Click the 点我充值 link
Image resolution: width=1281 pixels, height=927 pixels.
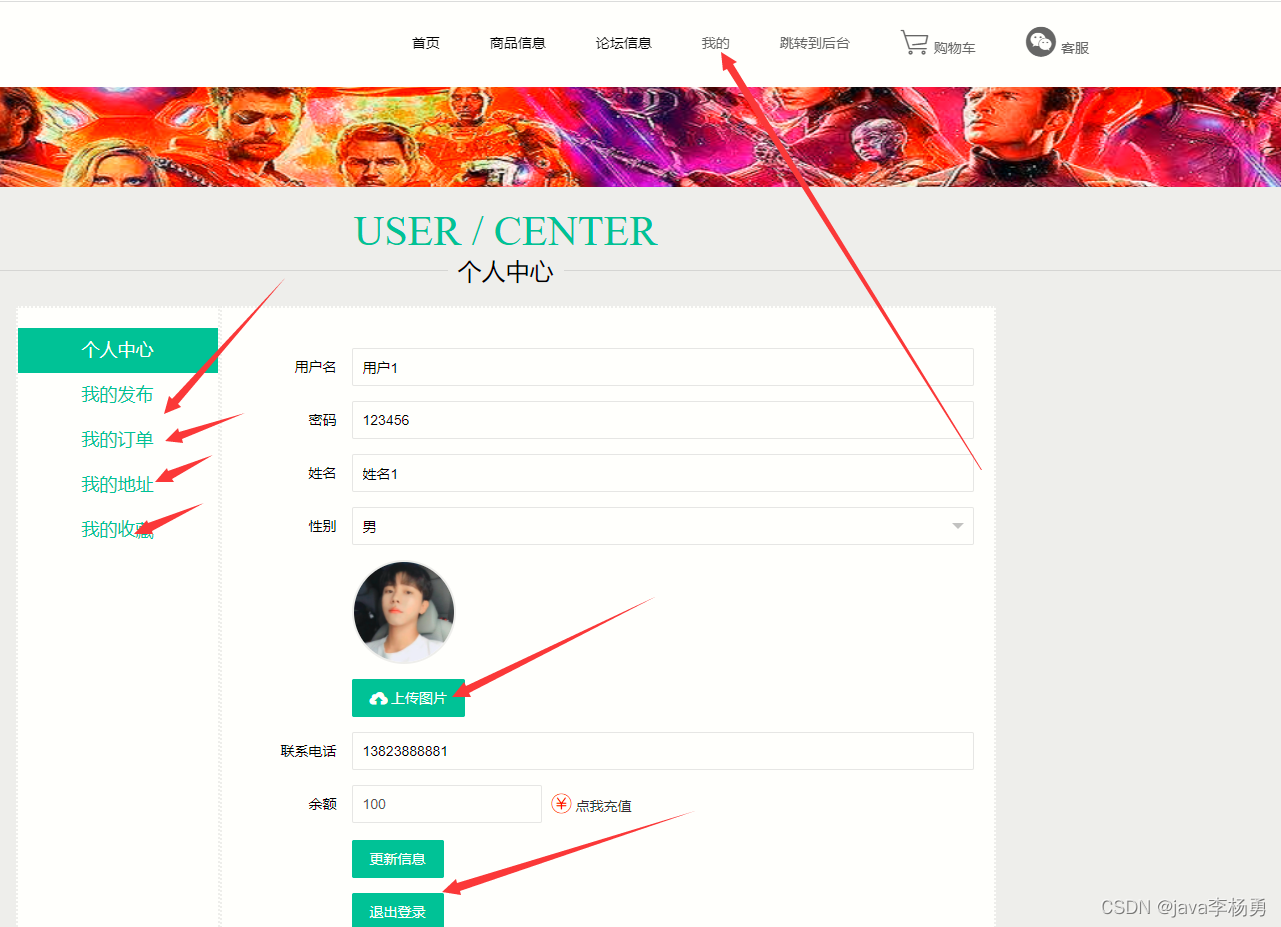pos(603,806)
